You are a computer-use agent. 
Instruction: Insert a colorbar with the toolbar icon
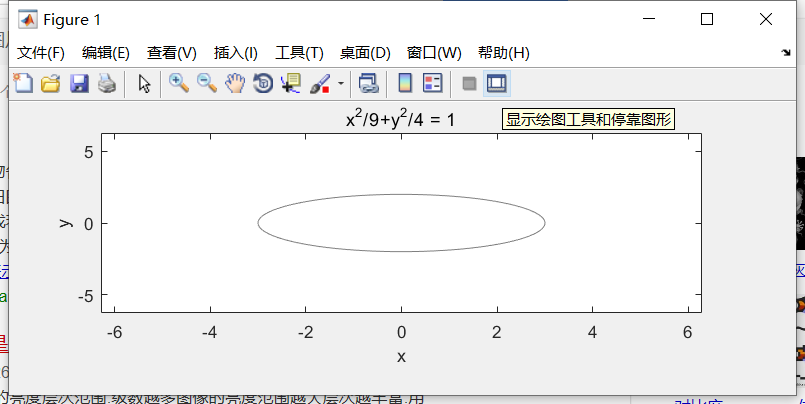tap(405, 83)
